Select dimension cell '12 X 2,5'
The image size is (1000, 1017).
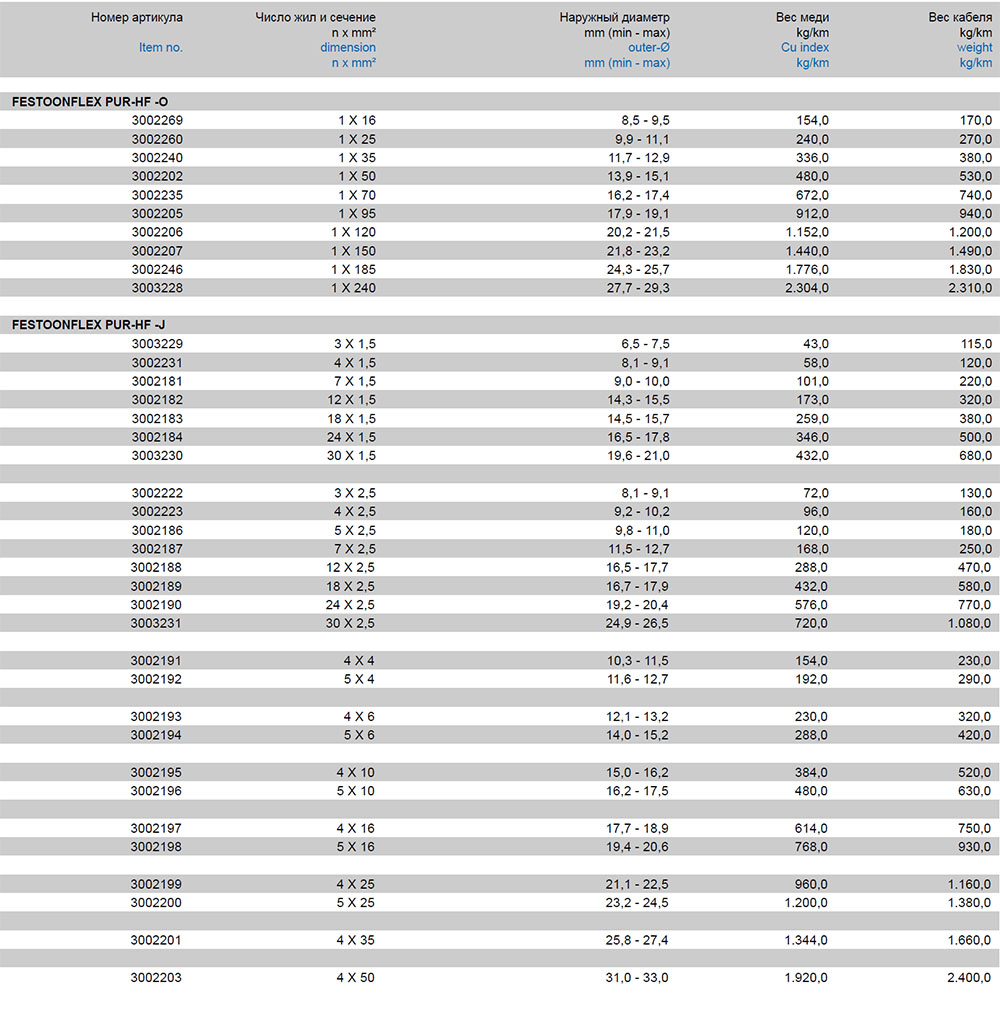click(350, 568)
